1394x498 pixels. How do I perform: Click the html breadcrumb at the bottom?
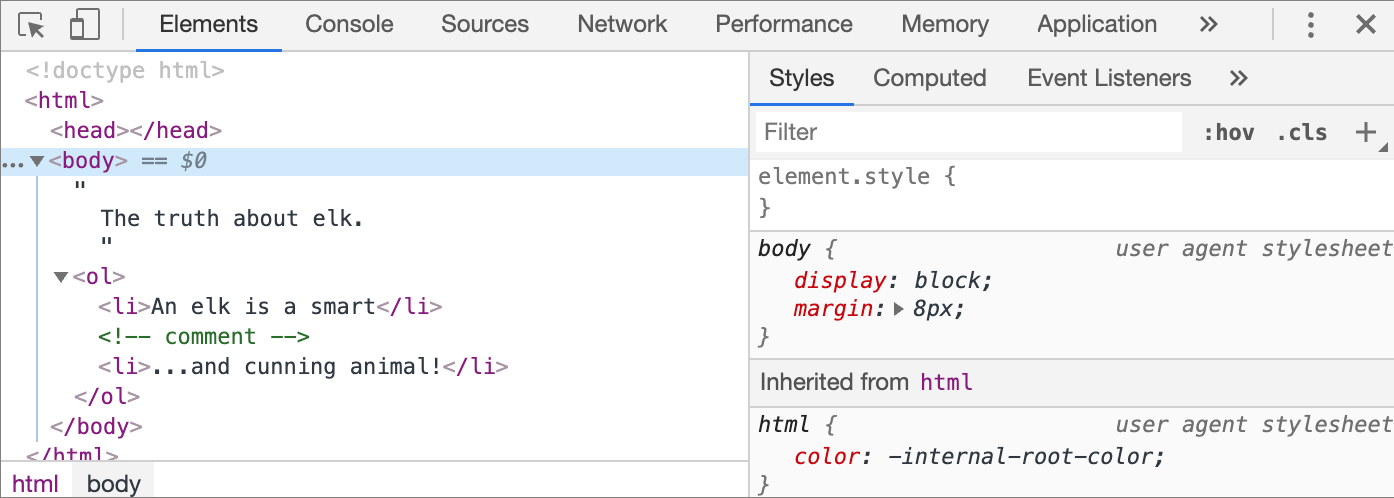(36, 484)
